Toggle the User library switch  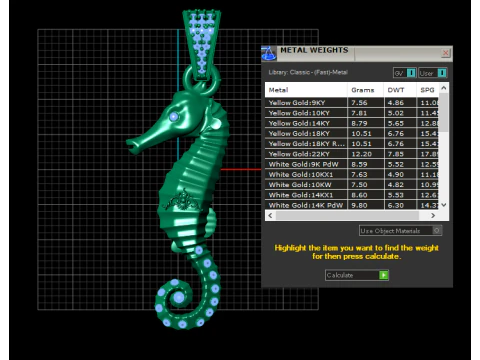point(433,73)
